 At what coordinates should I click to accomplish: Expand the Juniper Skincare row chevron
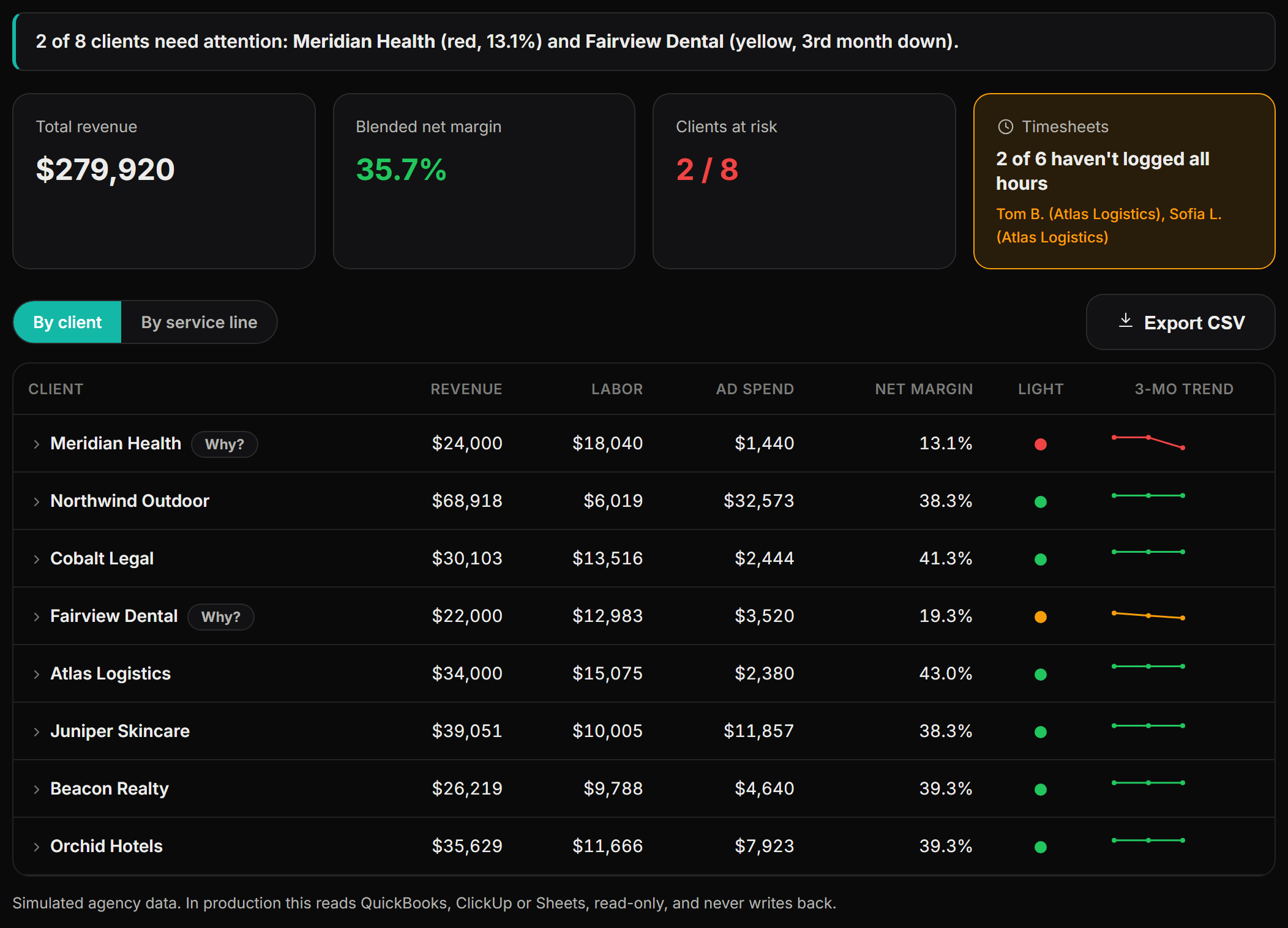(x=37, y=732)
